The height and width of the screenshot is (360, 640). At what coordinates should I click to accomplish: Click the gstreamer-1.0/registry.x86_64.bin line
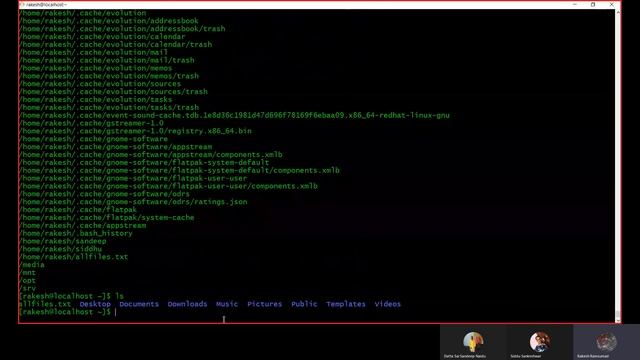(x=136, y=131)
